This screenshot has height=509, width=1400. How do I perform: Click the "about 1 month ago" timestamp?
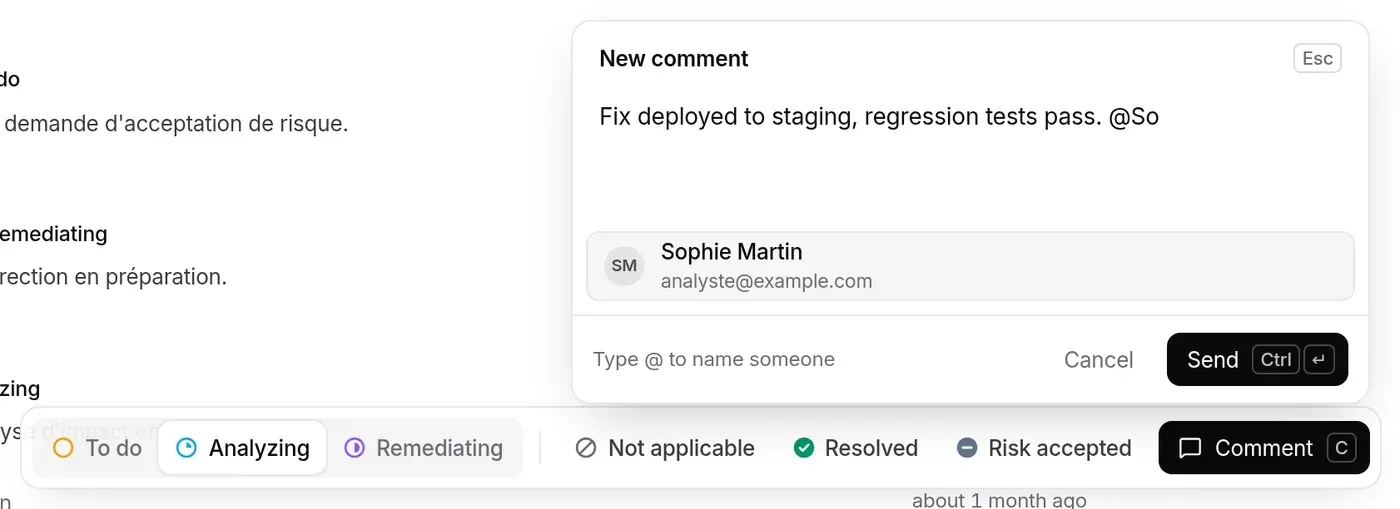(999, 500)
